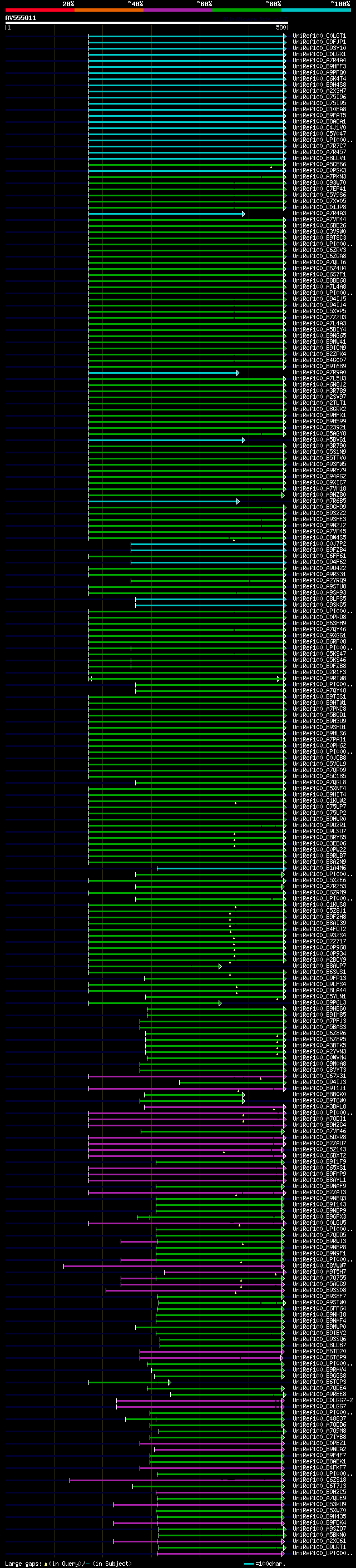This screenshot has height=1568, width=356.
Task: Click the white AV555011 query bar
Action: pos(147,23)
